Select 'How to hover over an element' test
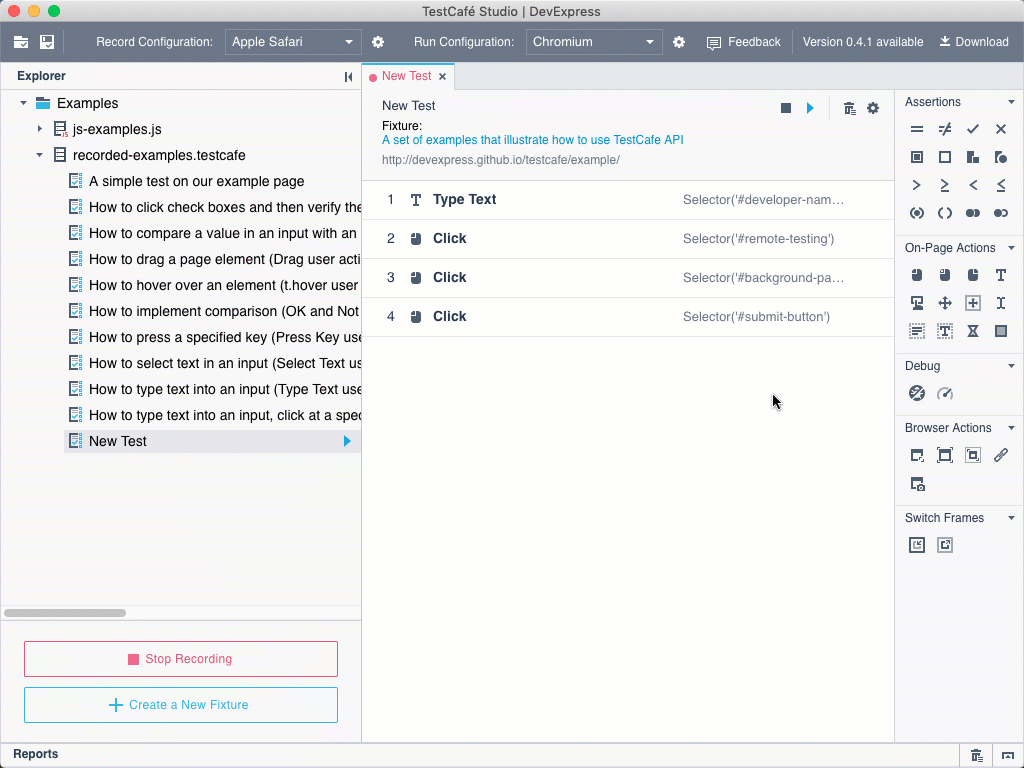1024x768 pixels. pos(213,285)
